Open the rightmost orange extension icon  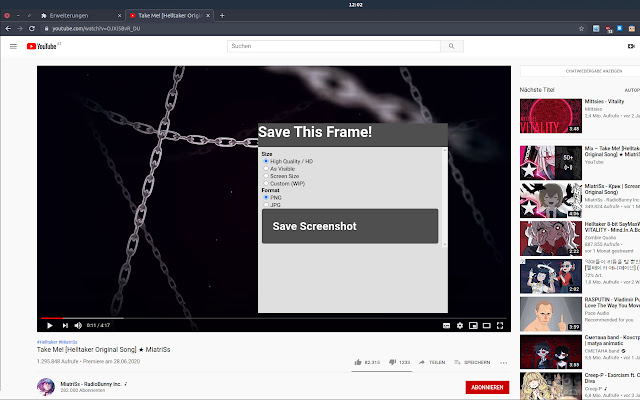coord(632,29)
